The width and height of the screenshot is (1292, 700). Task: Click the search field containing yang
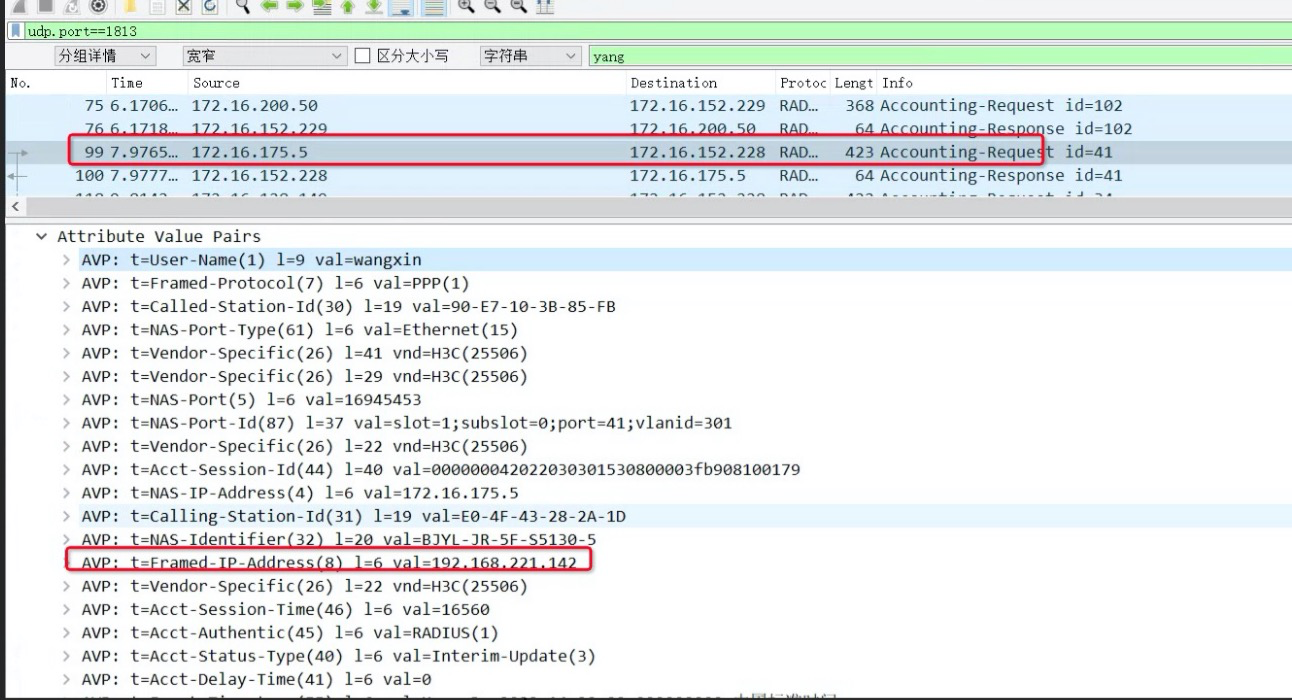pyautogui.click(x=940, y=56)
